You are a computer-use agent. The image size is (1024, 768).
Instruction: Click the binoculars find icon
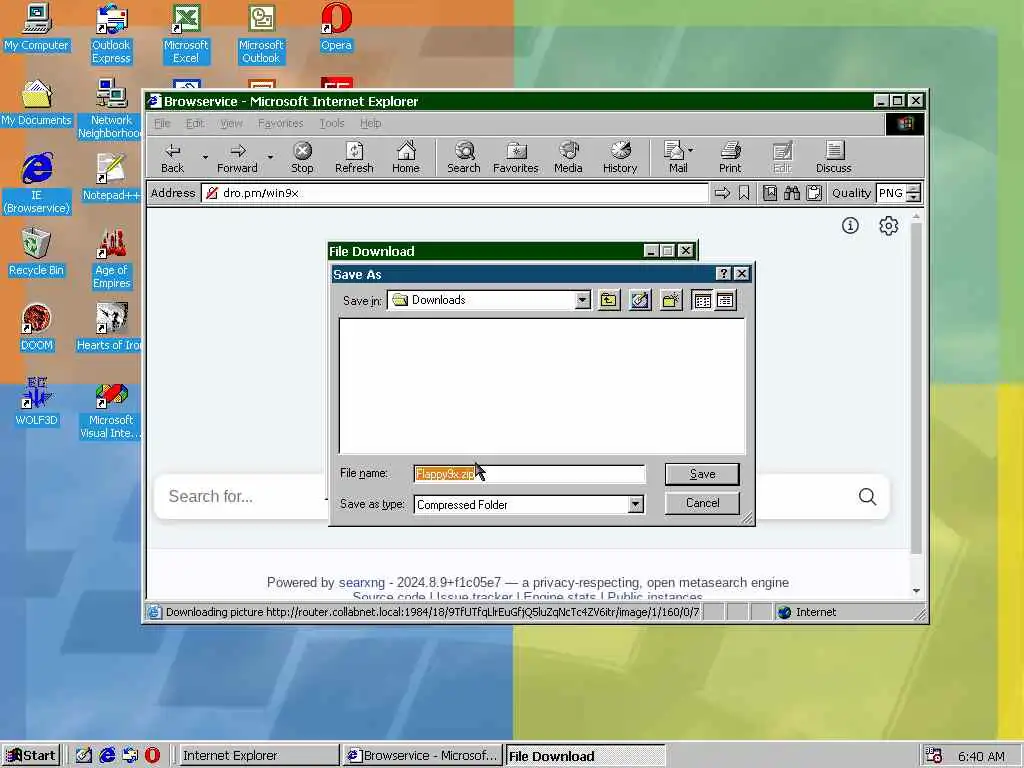pos(792,193)
